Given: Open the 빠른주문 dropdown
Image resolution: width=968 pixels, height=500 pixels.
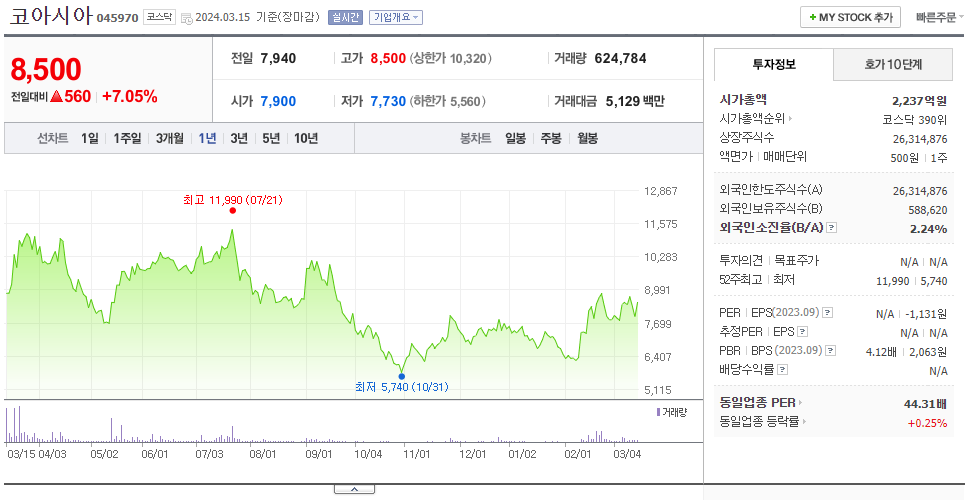Looking at the screenshot, I should tap(940, 17).
